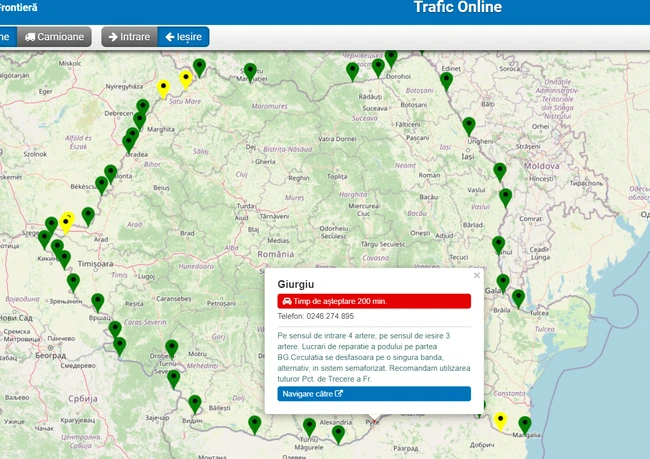Image resolution: width=650 pixels, height=459 pixels.
Task: Click the green marker beside Vršac
Action: tap(98, 301)
